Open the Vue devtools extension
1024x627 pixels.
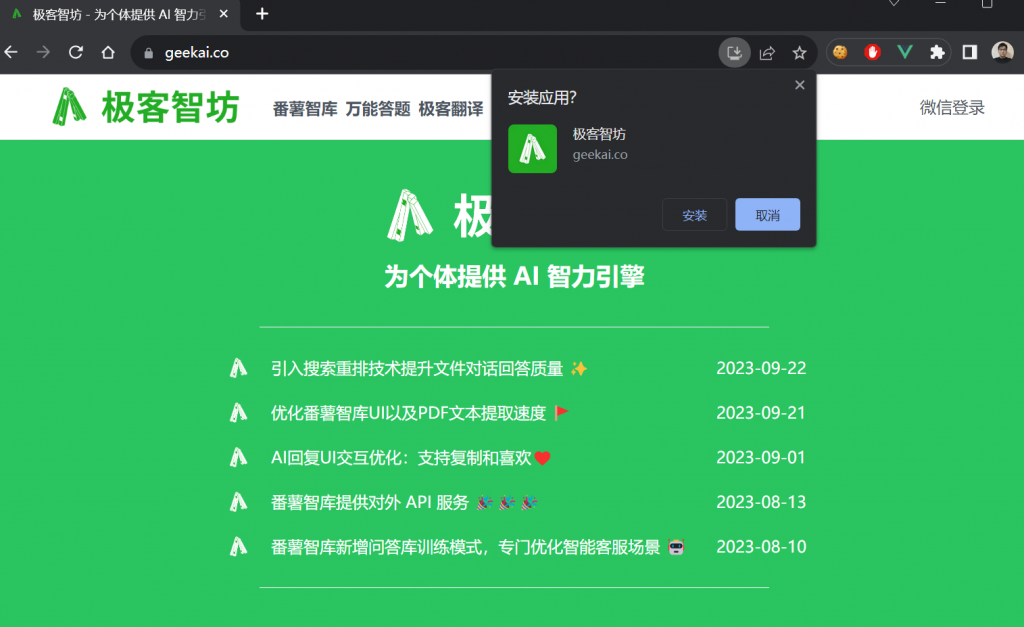click(904, 52)
